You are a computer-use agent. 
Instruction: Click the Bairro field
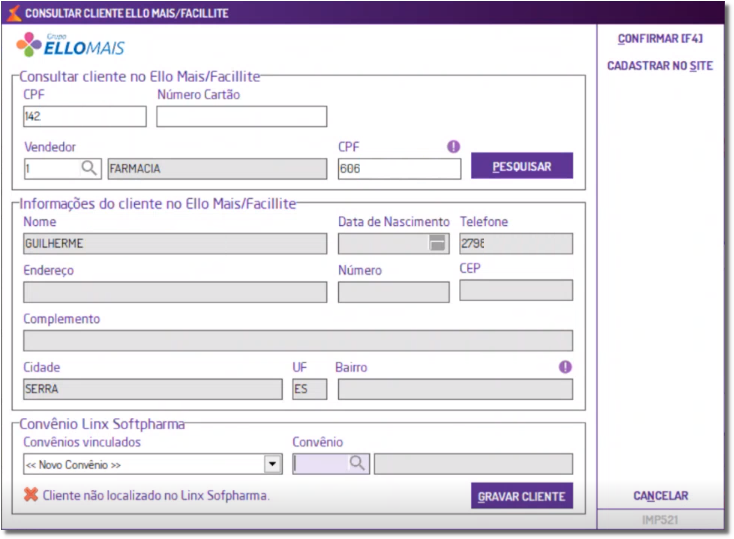[455, 389]
